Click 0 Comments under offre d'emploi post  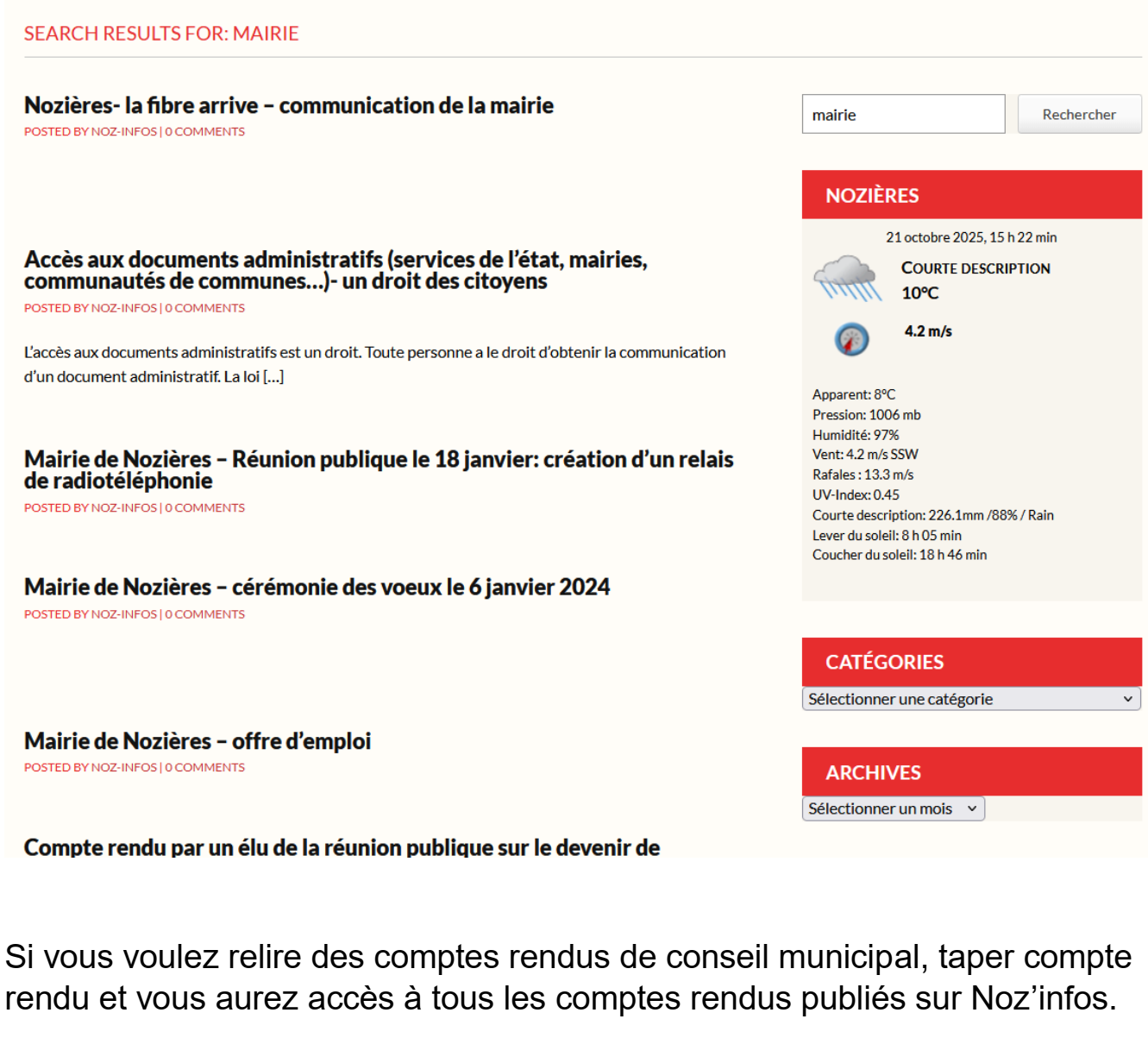coord(205,768)
